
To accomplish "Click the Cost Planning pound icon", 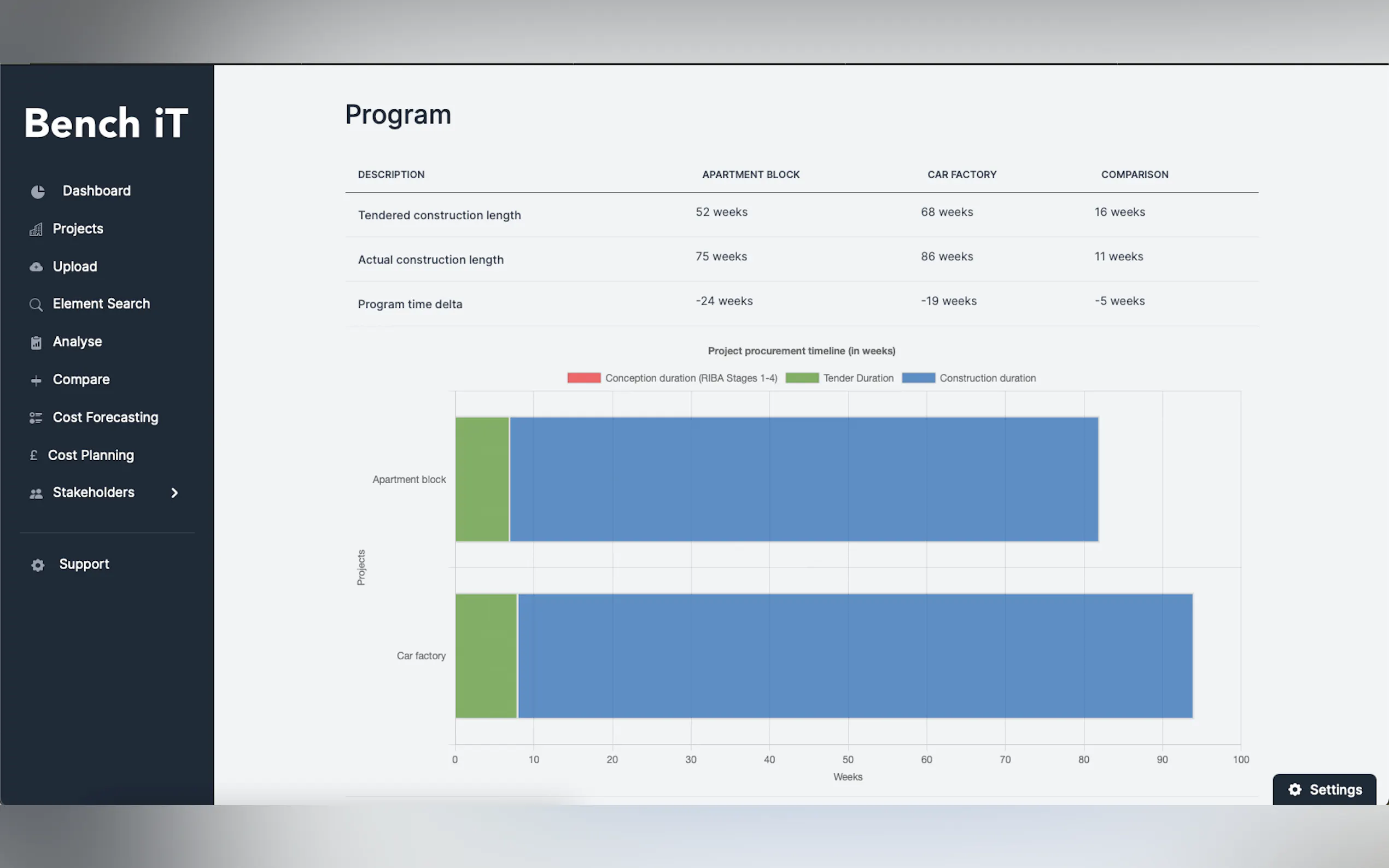I will pos(33,455).
